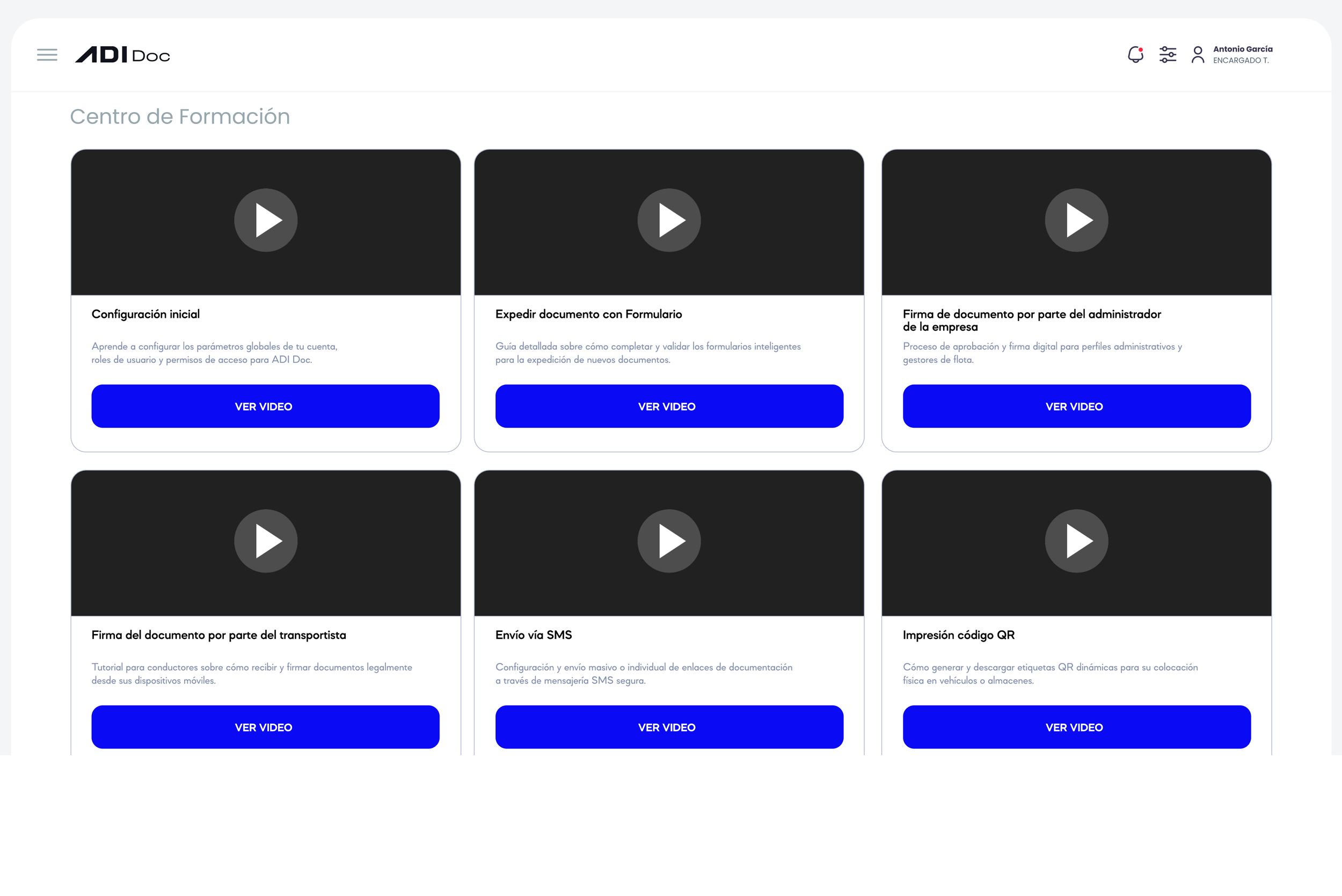
Task: Open the filter settings sliders icon
Action: click(x=1167, y=55)
